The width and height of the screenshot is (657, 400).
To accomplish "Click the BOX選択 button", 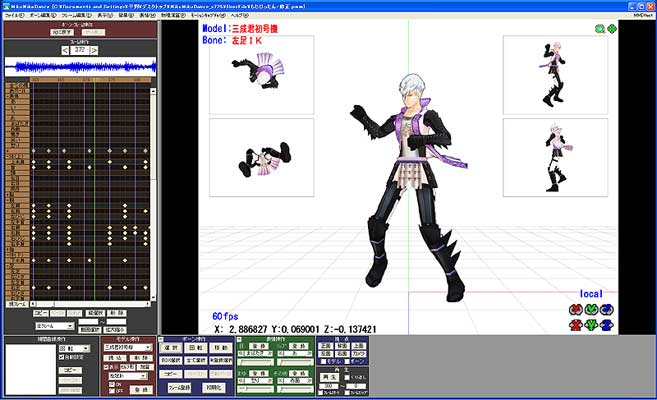I will point(171,360).
